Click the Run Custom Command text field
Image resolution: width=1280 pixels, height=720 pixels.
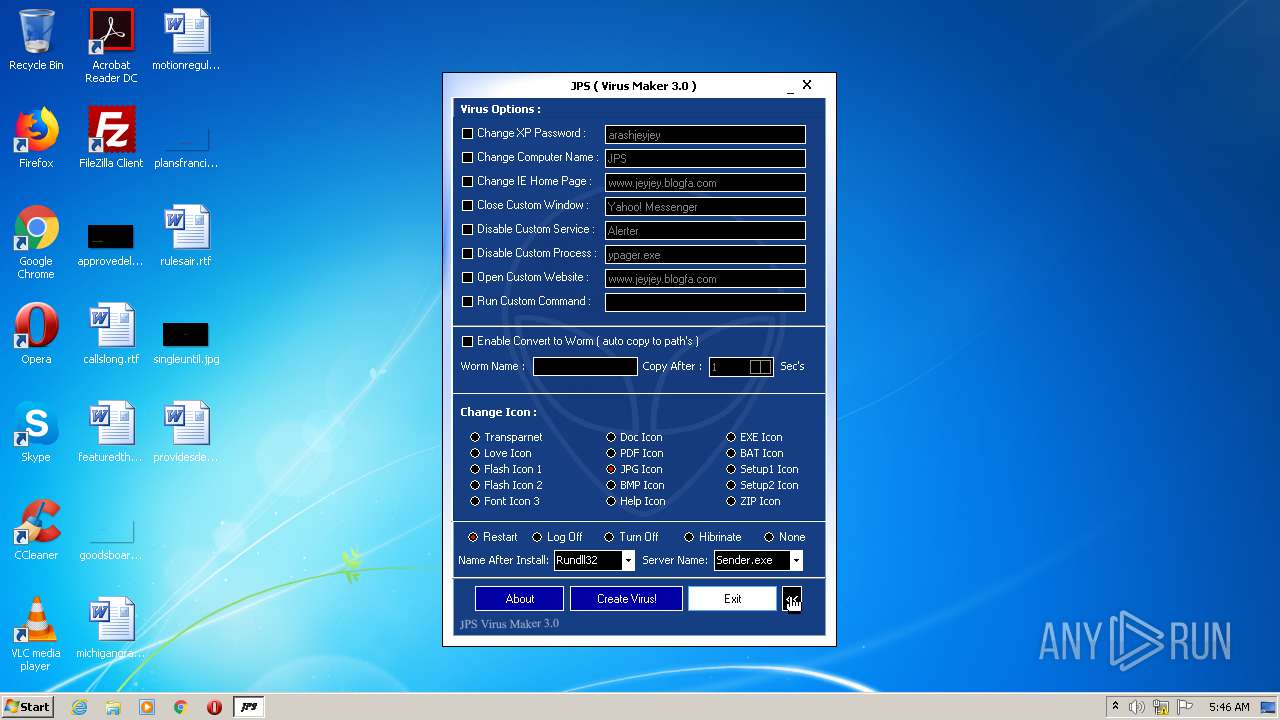pyautogui.click(x=705, y=302)
